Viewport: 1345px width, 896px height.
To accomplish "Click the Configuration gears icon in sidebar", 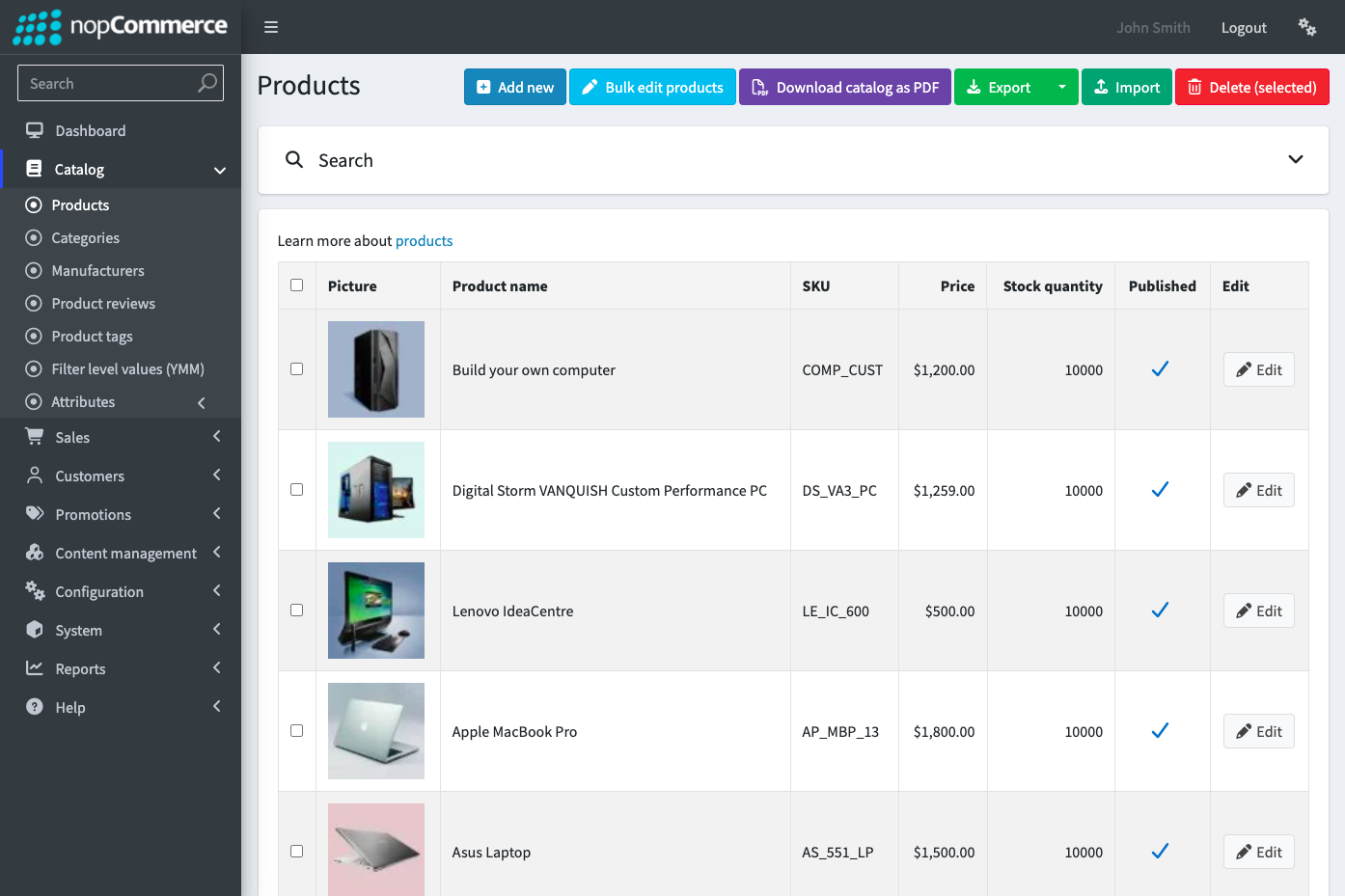I will 35,591.
